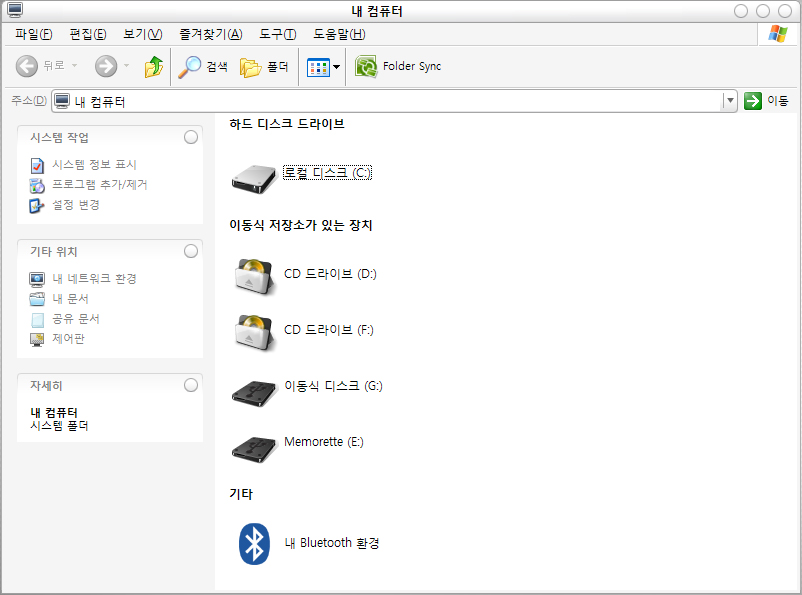Click the 프로그램 추가/제거 link
The width and height of the screenshot is (802, 595).
(100, 184)
